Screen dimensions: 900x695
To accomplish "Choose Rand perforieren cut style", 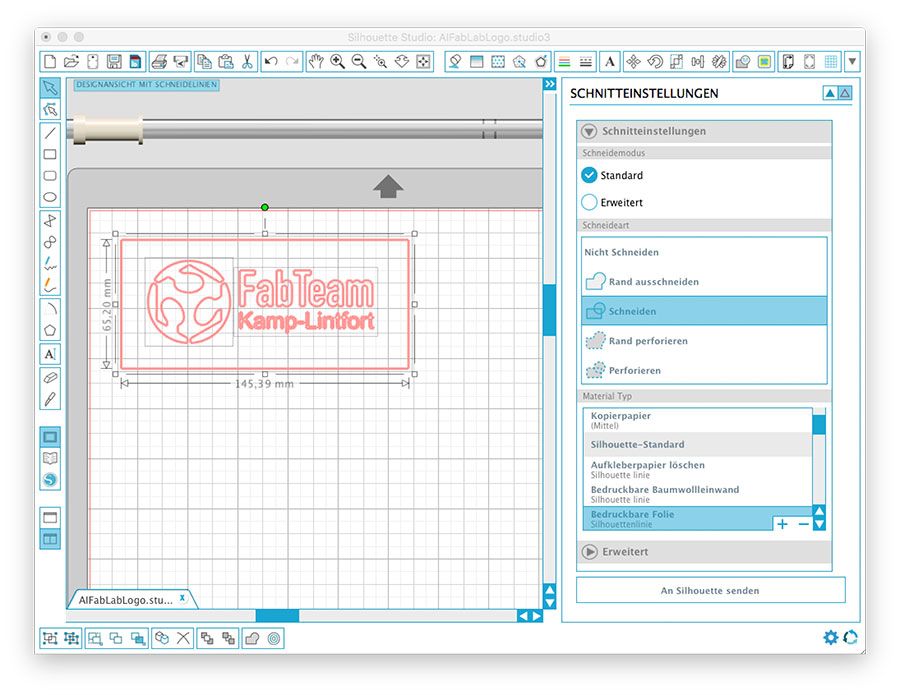I will [x=704, y=341].
